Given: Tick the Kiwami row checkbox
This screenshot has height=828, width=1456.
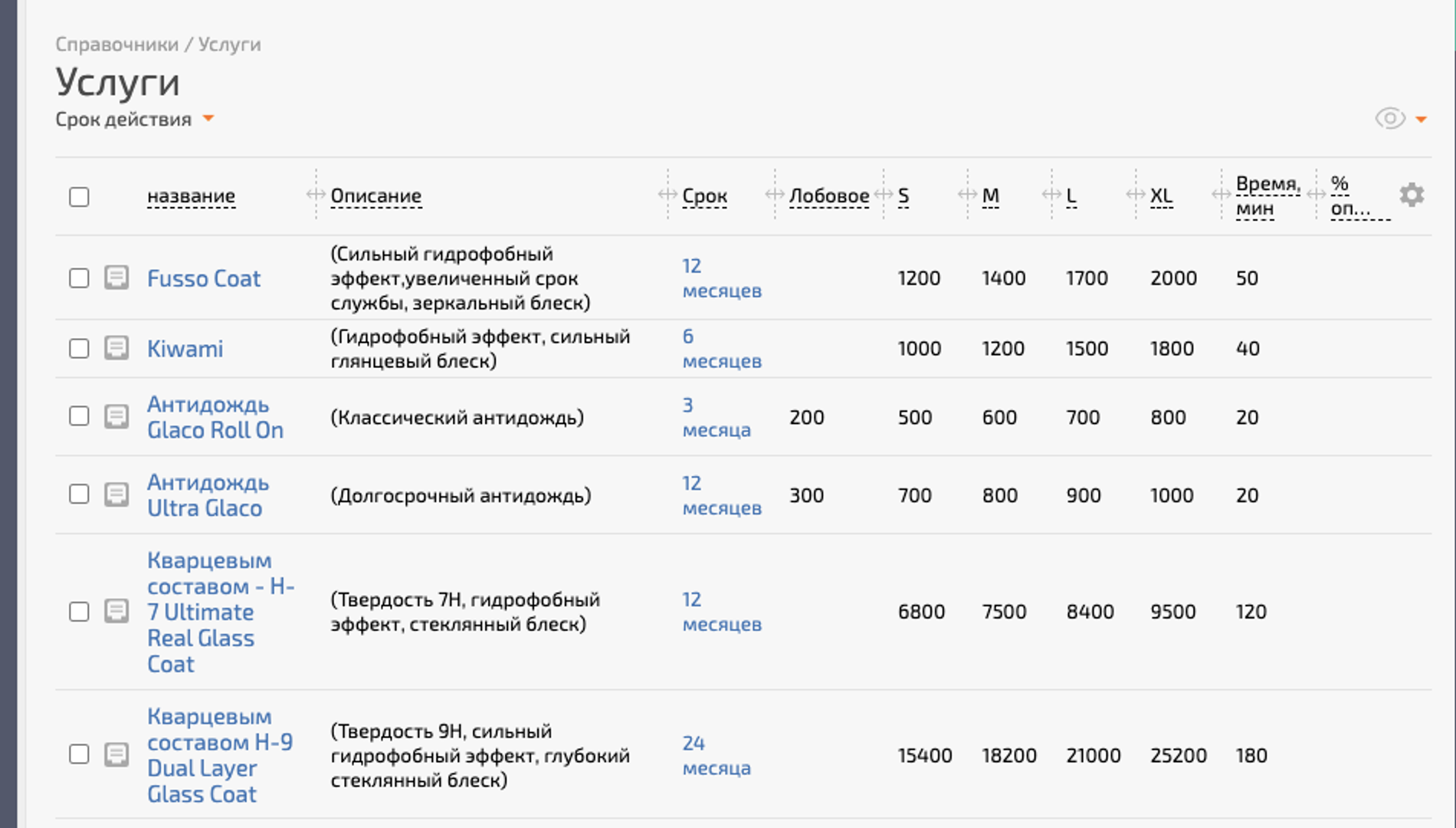Looking at the screenshot, I should click(79, 348).
